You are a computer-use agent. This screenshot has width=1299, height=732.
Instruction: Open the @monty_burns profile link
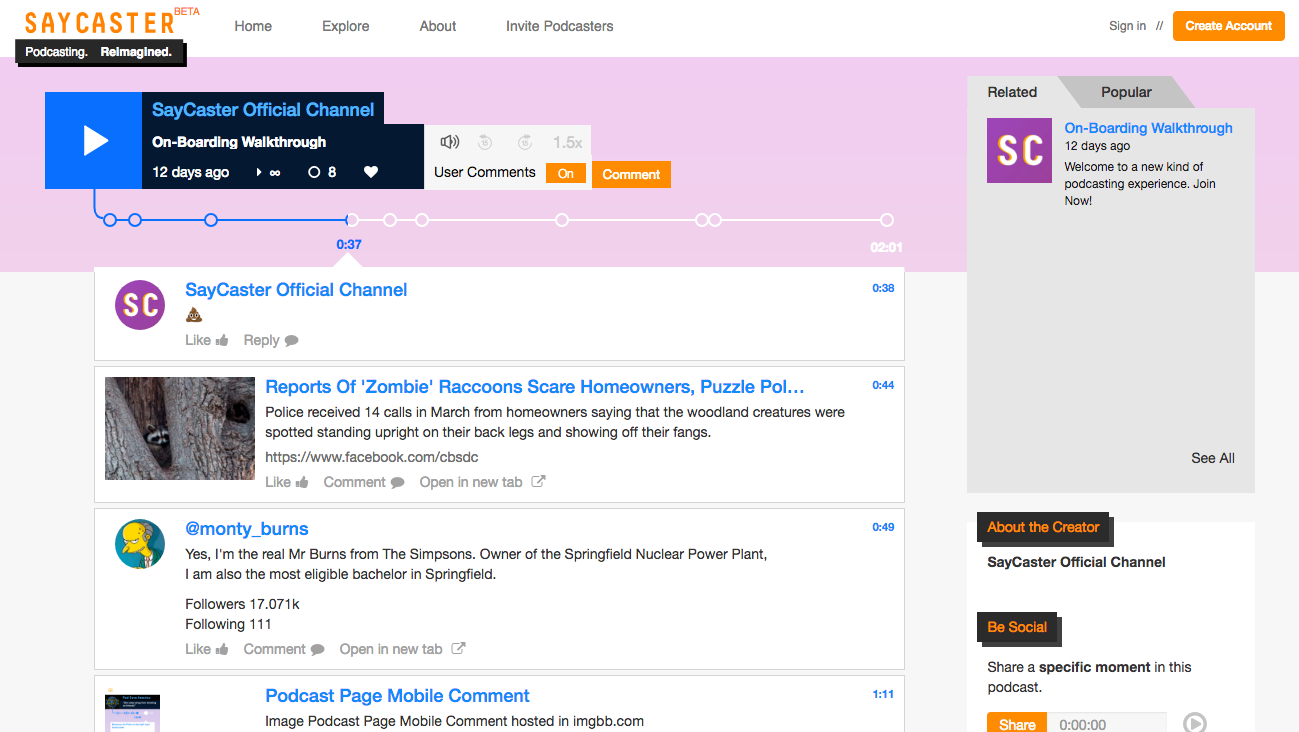tap(247, 529)
